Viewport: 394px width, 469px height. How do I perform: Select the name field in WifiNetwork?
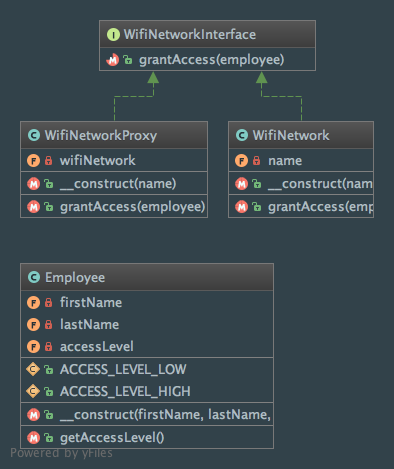(285, 161)
